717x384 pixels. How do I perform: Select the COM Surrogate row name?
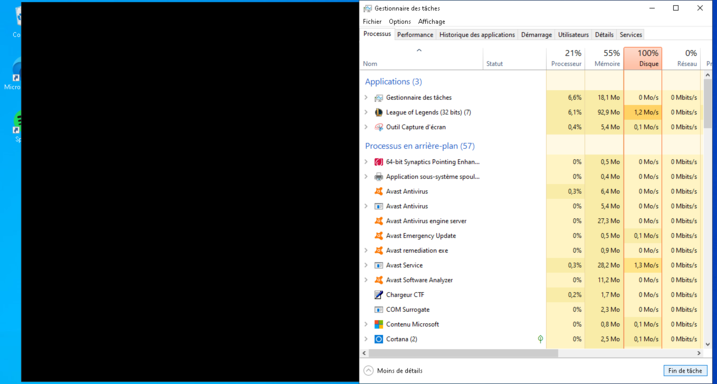(408, 309)
